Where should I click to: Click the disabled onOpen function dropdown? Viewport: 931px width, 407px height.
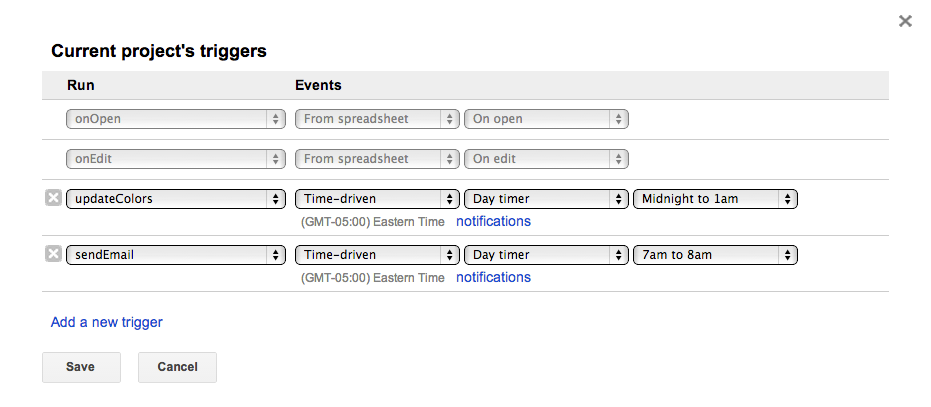176,119
